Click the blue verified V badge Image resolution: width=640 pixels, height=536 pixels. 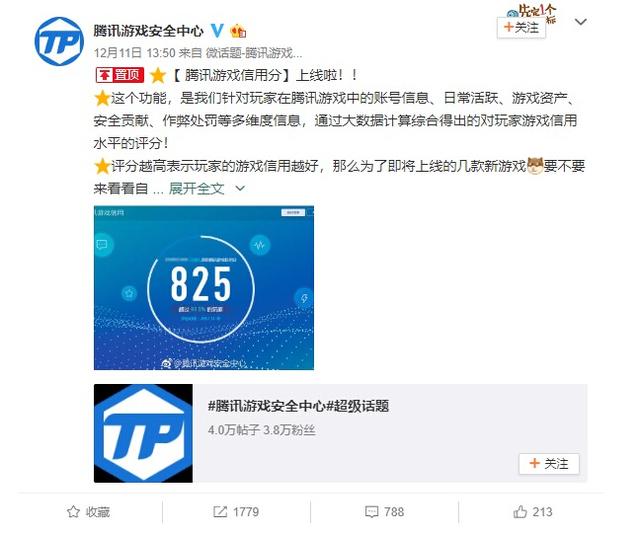coord(217,30)
